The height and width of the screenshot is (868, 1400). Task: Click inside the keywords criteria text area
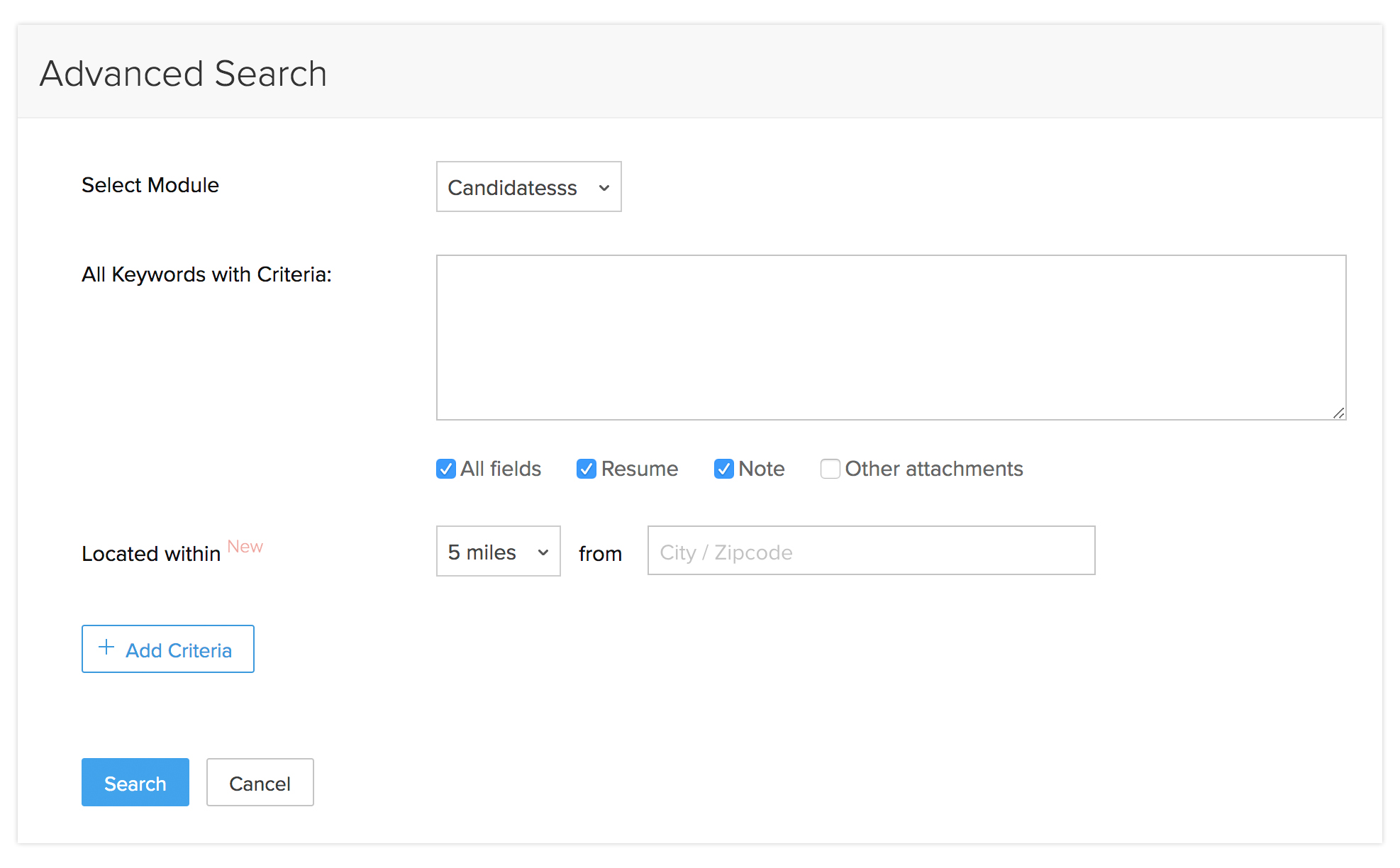pyautogui.click(x=890, y=338)
